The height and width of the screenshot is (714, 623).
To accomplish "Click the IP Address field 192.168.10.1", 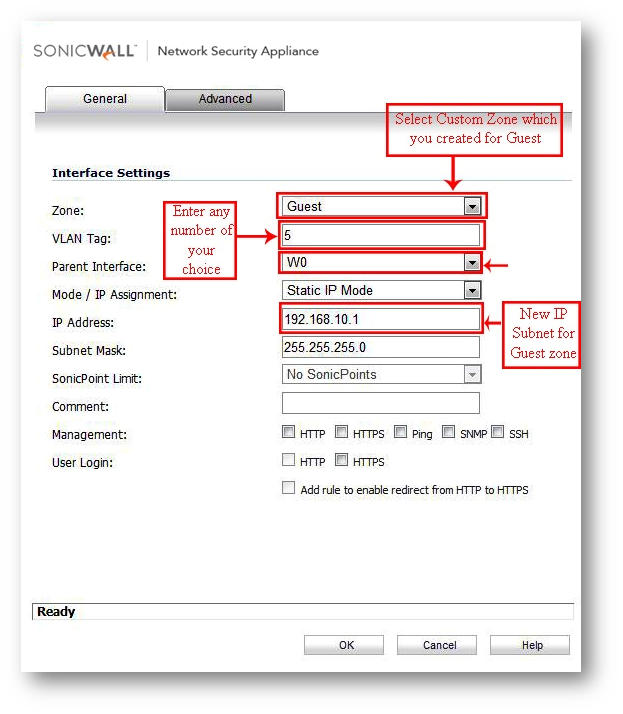I will point(381,319).
